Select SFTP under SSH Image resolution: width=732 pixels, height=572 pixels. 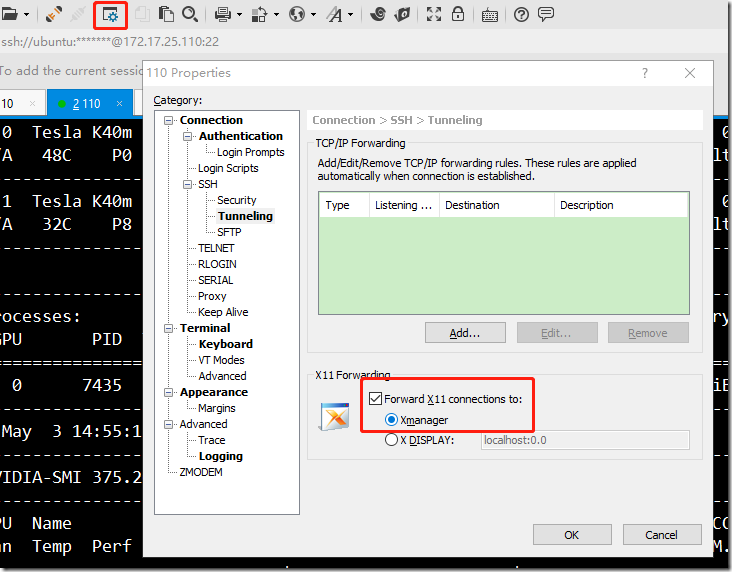pyautogui.click(x=229, y=232)
